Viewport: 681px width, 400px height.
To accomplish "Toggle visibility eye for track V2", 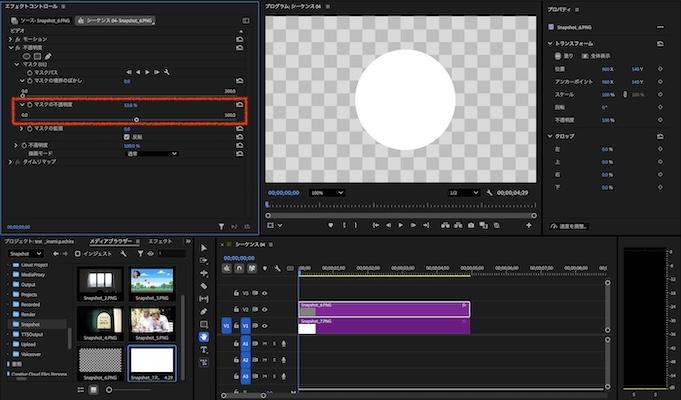I will 265,310.
